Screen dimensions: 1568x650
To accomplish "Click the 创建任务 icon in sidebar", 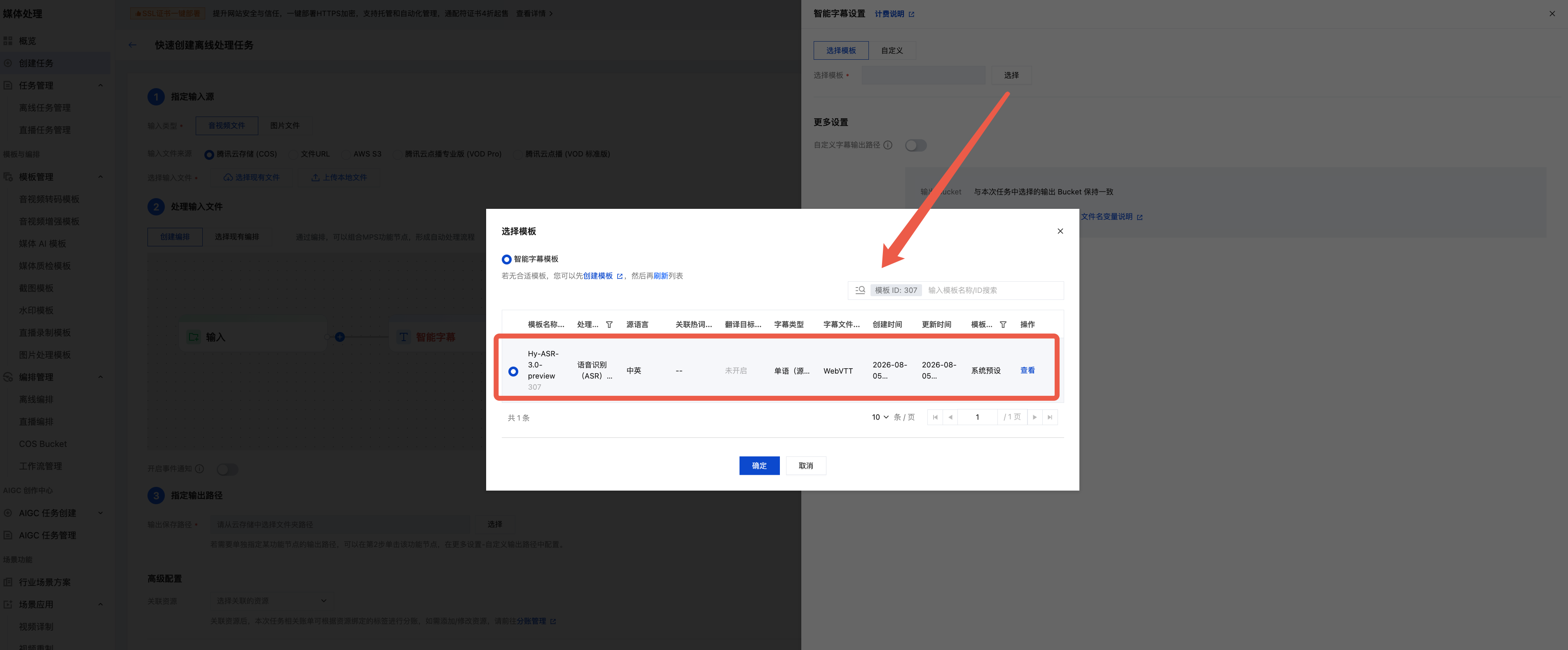I will click(x=8, y=63).
